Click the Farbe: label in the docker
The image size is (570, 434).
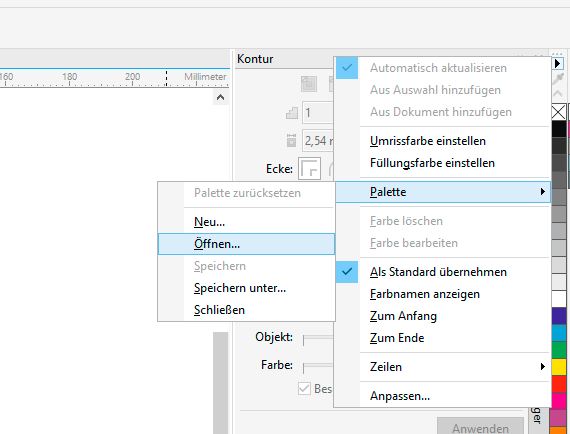click(x=277, y=365)
